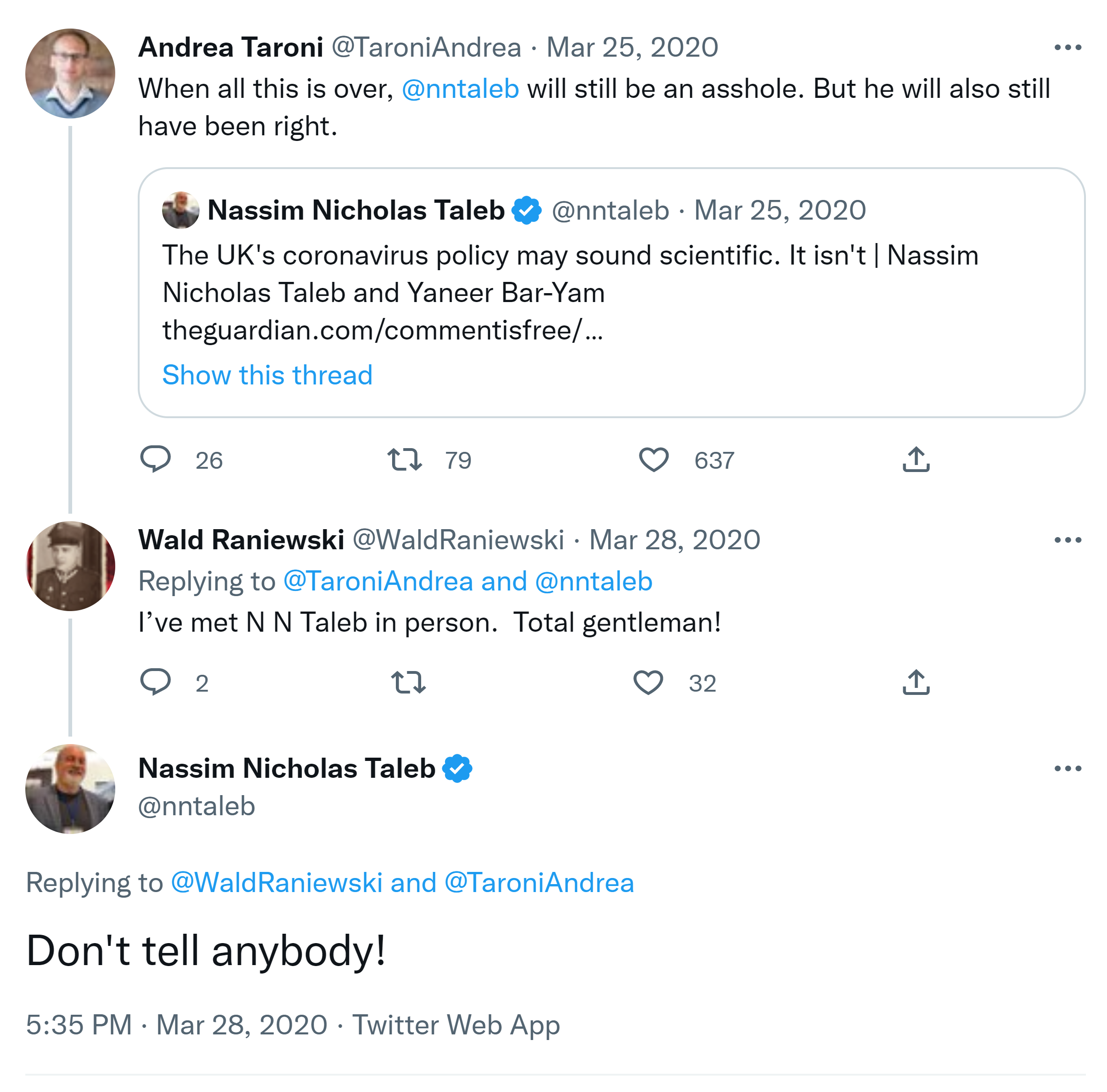This screenshot has height=1092, width=1107.
Task: Like Andrea Taroni's tweet with 637 likes
Action: click(x=653, y=459)
